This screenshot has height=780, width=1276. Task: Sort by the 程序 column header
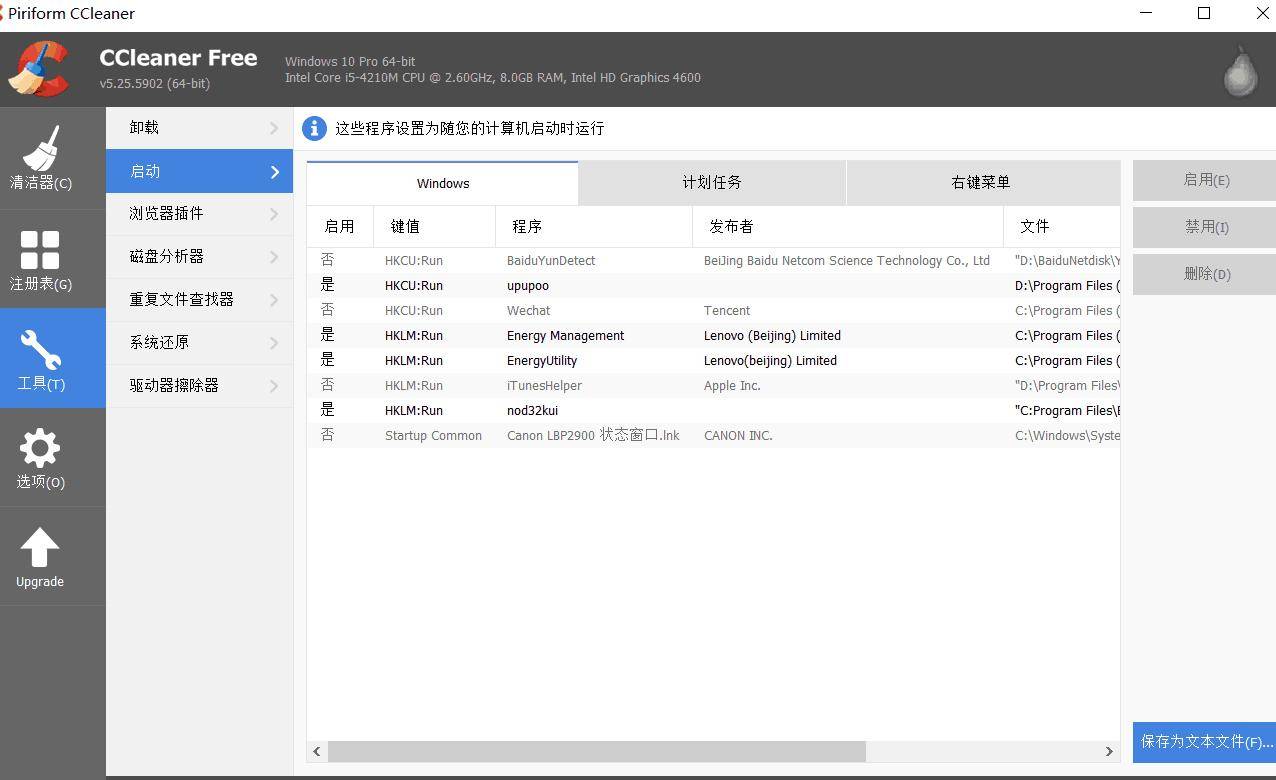[594, 226]
